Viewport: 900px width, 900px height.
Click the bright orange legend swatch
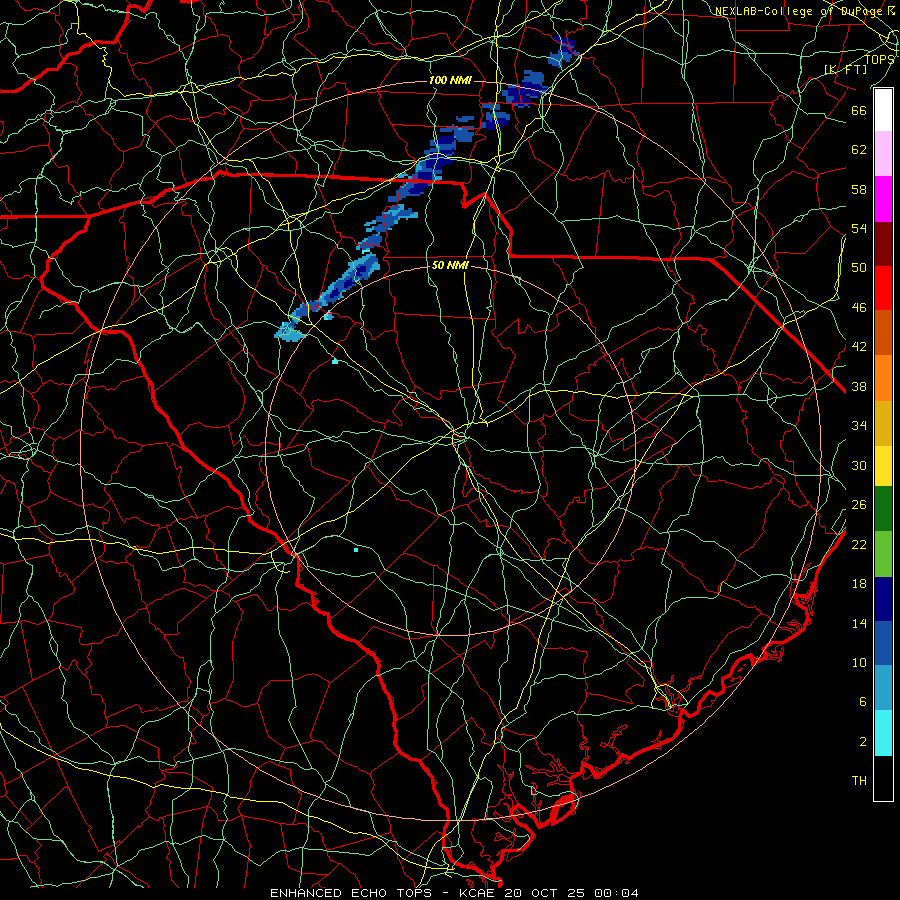[x=883, y=377]
